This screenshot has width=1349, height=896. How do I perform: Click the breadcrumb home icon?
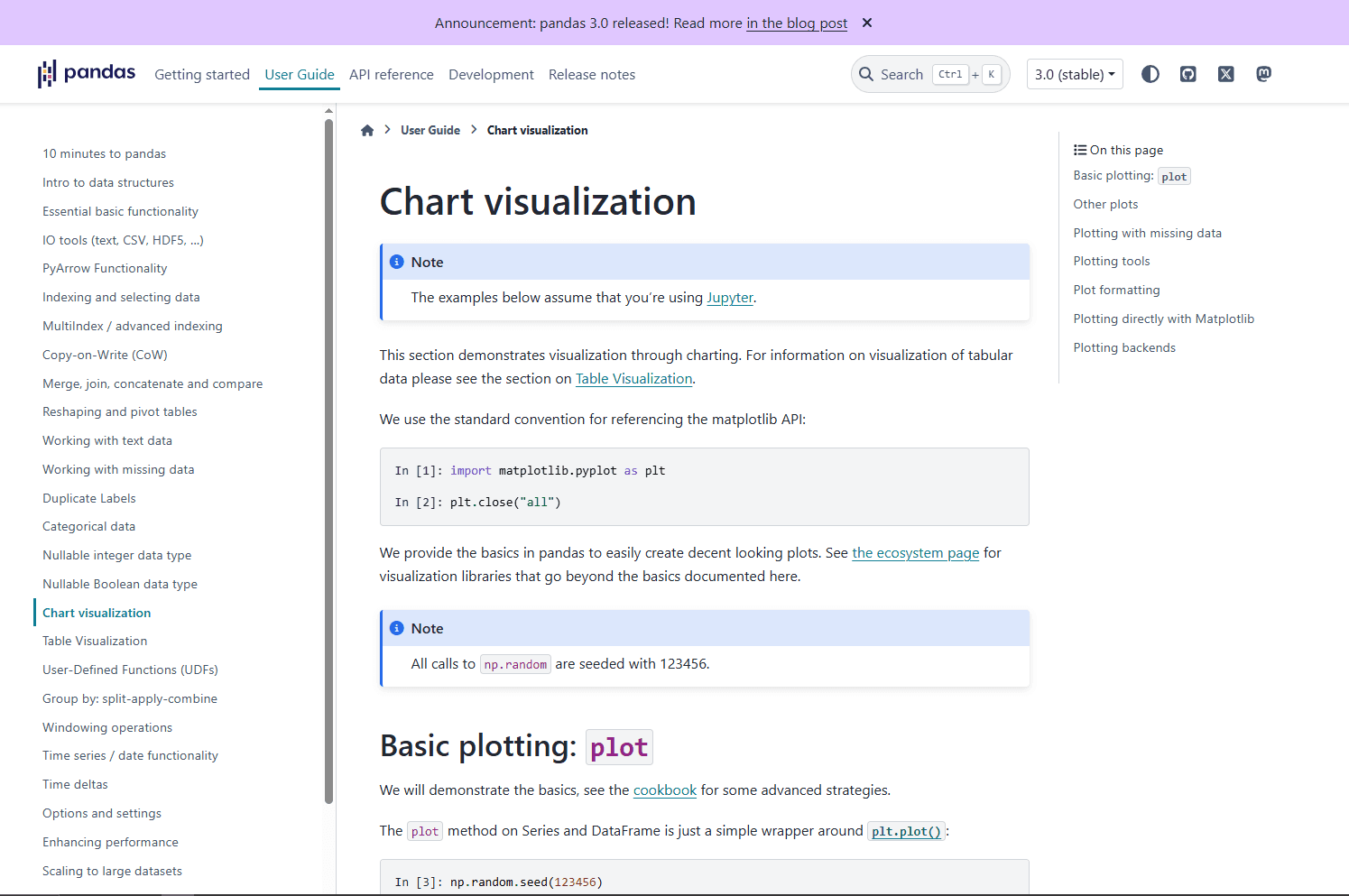[x=367, y=130]
